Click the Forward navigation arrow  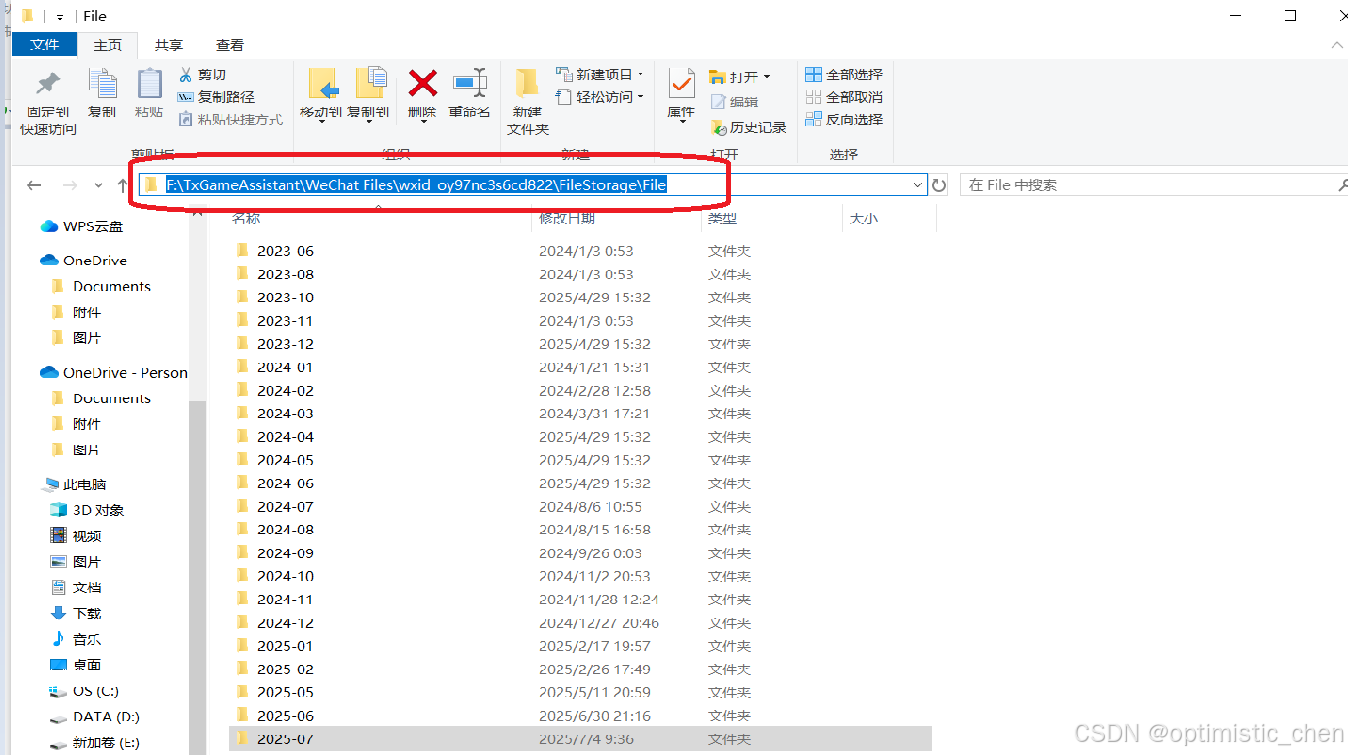(x=70, y=185)
